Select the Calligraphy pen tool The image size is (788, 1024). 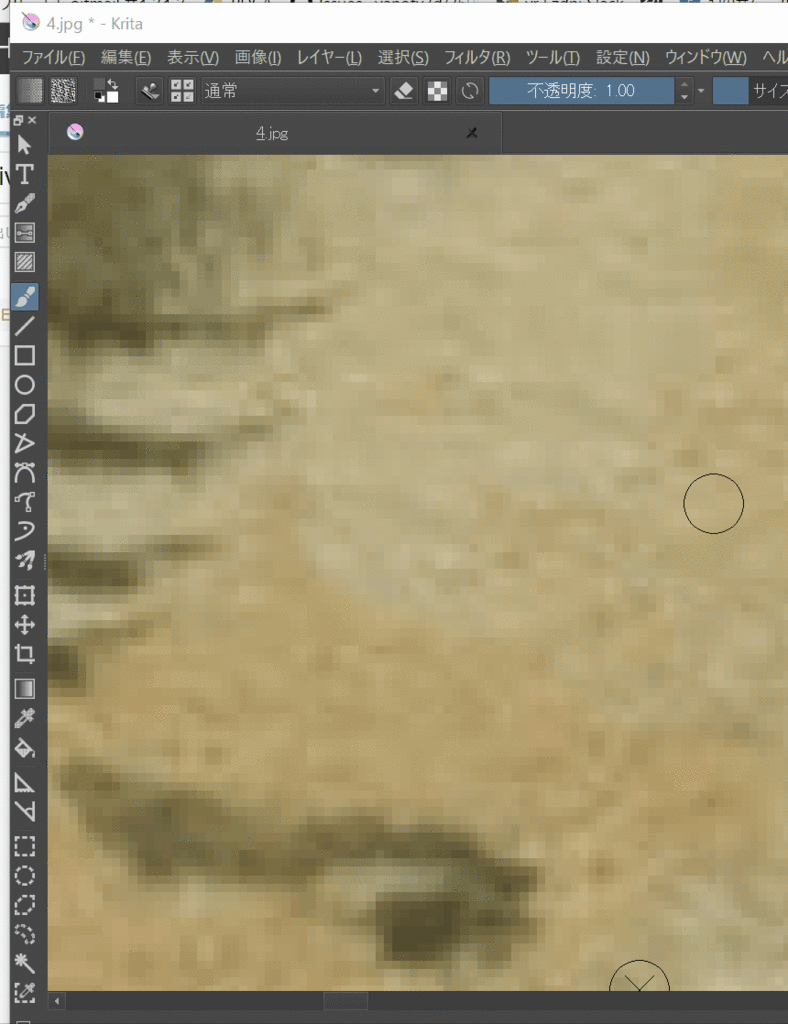tap(25, 204)
